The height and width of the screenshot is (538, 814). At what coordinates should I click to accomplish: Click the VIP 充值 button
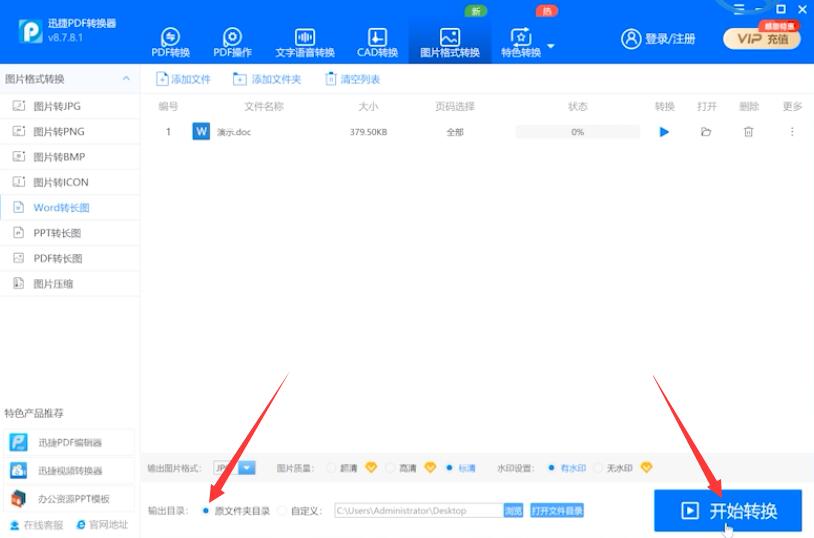(762, 38)
